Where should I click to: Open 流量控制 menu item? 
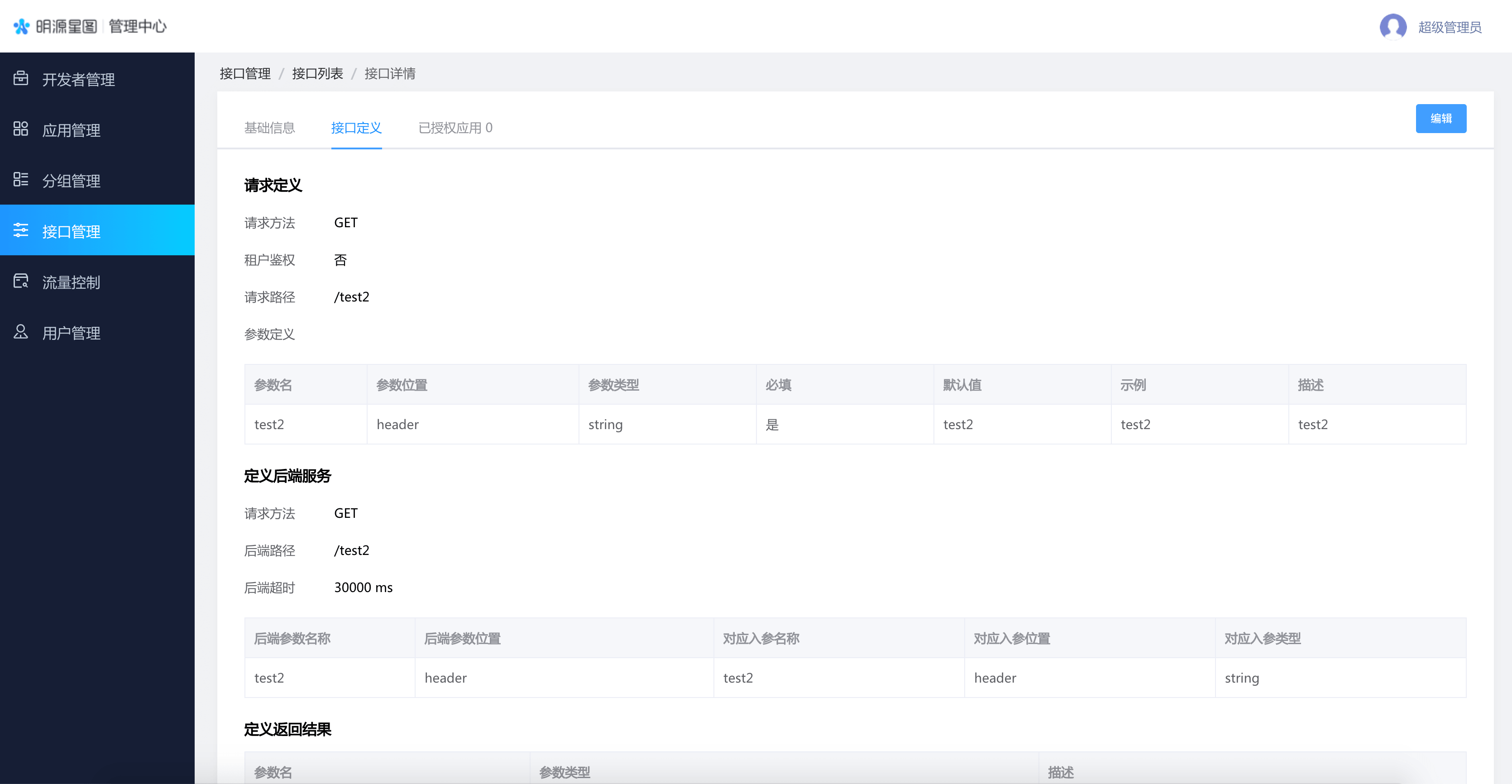(x=71, y=282)
